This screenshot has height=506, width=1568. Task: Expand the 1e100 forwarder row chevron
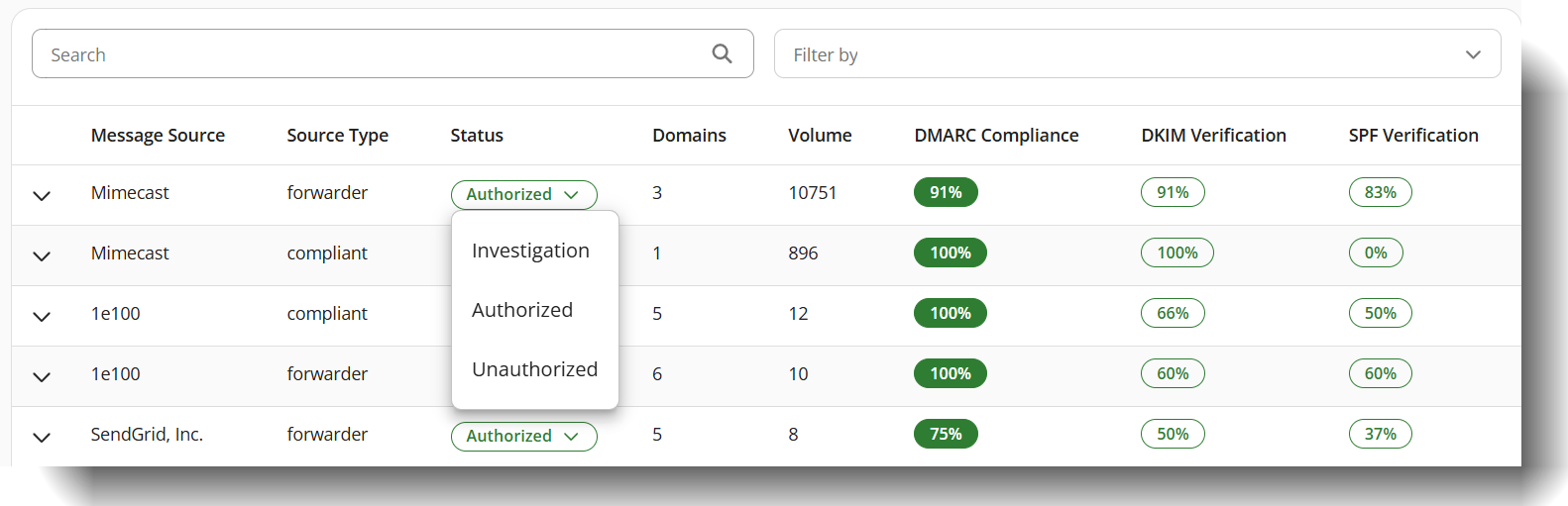42,376
